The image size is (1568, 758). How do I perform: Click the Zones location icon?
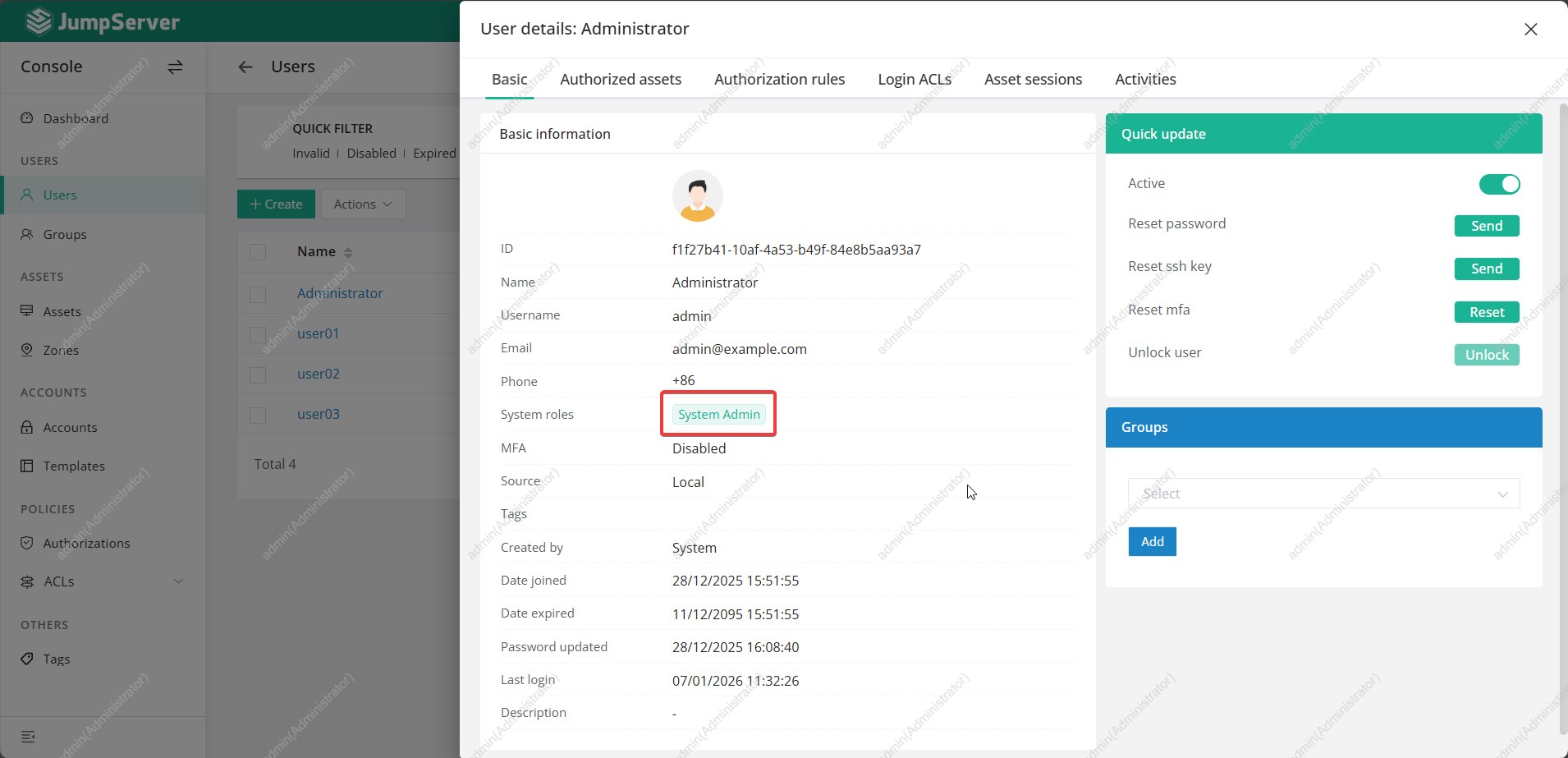(x=27, y=350)
